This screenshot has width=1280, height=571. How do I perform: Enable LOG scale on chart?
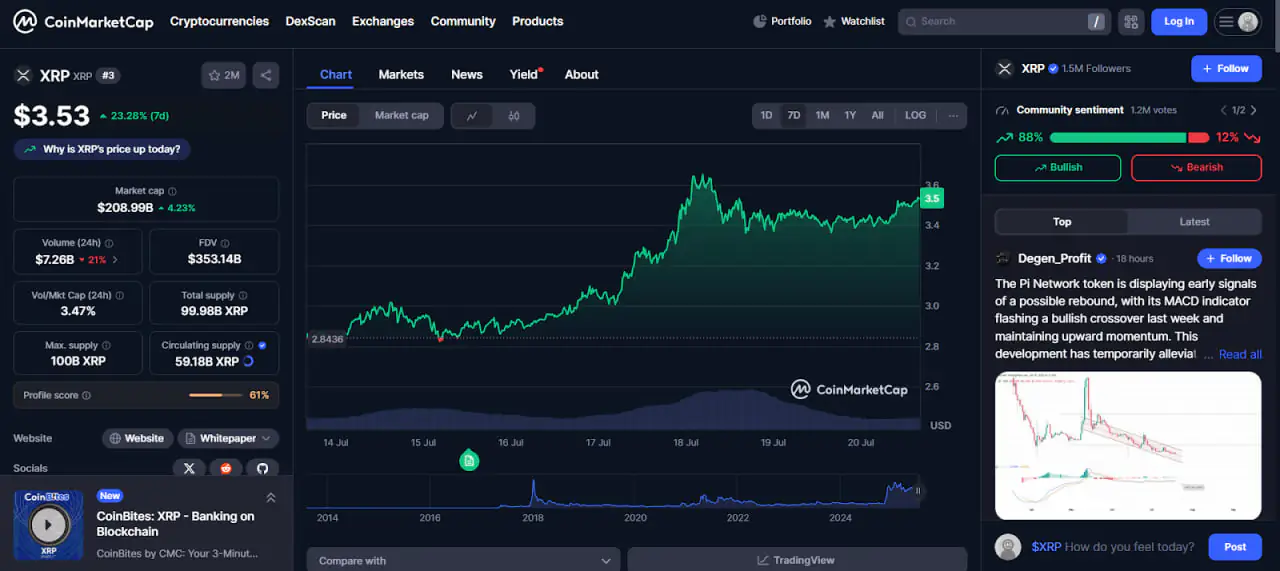pyautogui.click(x=915, y=116)
